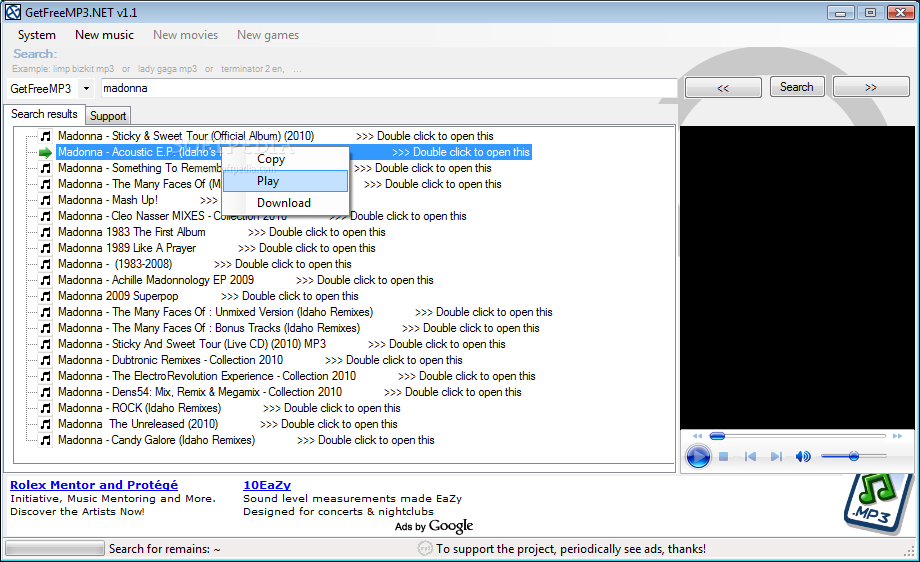Open the GetFreeMP3 source dropdown
This screenshot has height=562, width=920.
86,89
